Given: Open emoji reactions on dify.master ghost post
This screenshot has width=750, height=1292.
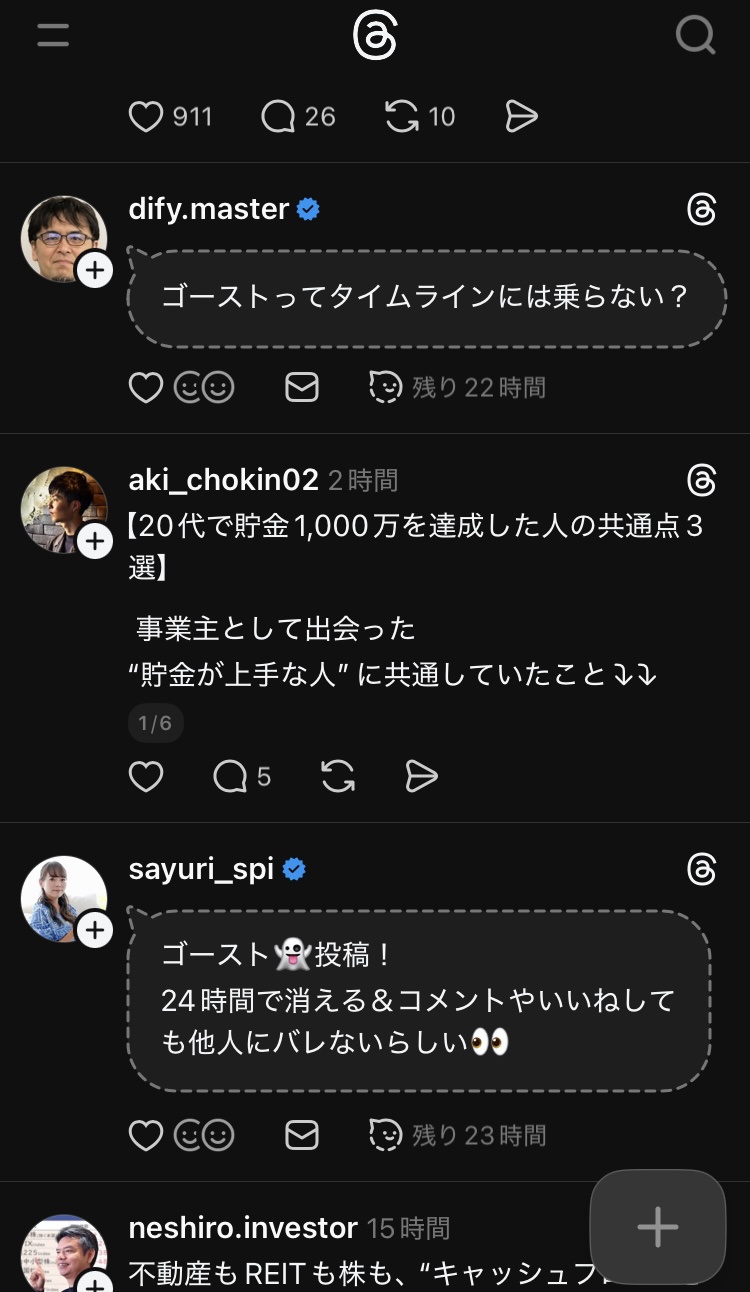Looking at the screenshot, I should 204,387.
